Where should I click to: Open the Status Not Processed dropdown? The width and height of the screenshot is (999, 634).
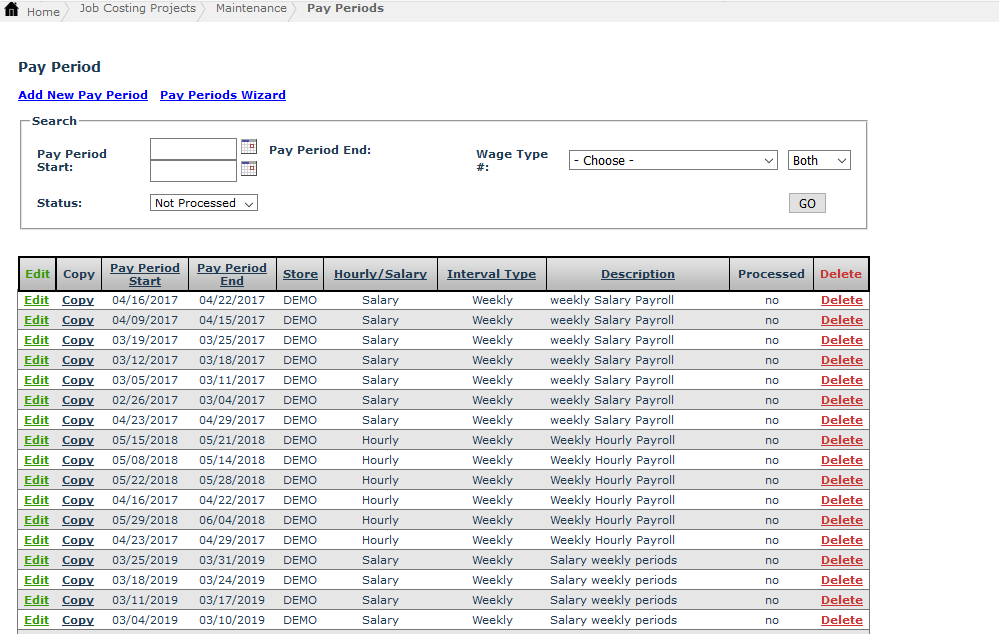204,203
